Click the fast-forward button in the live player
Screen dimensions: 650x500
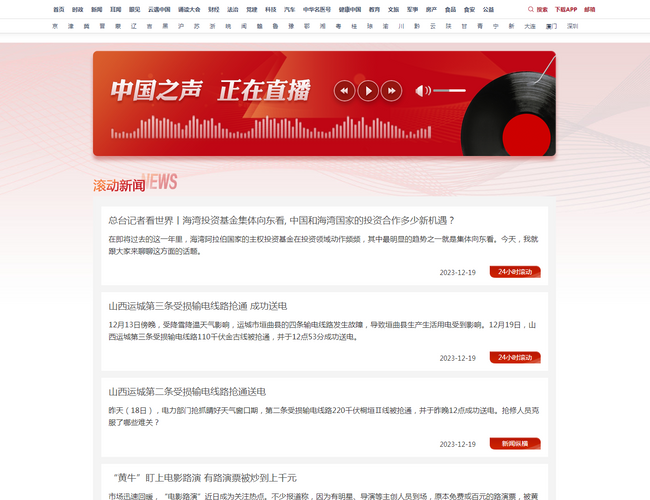coord(391,91)
